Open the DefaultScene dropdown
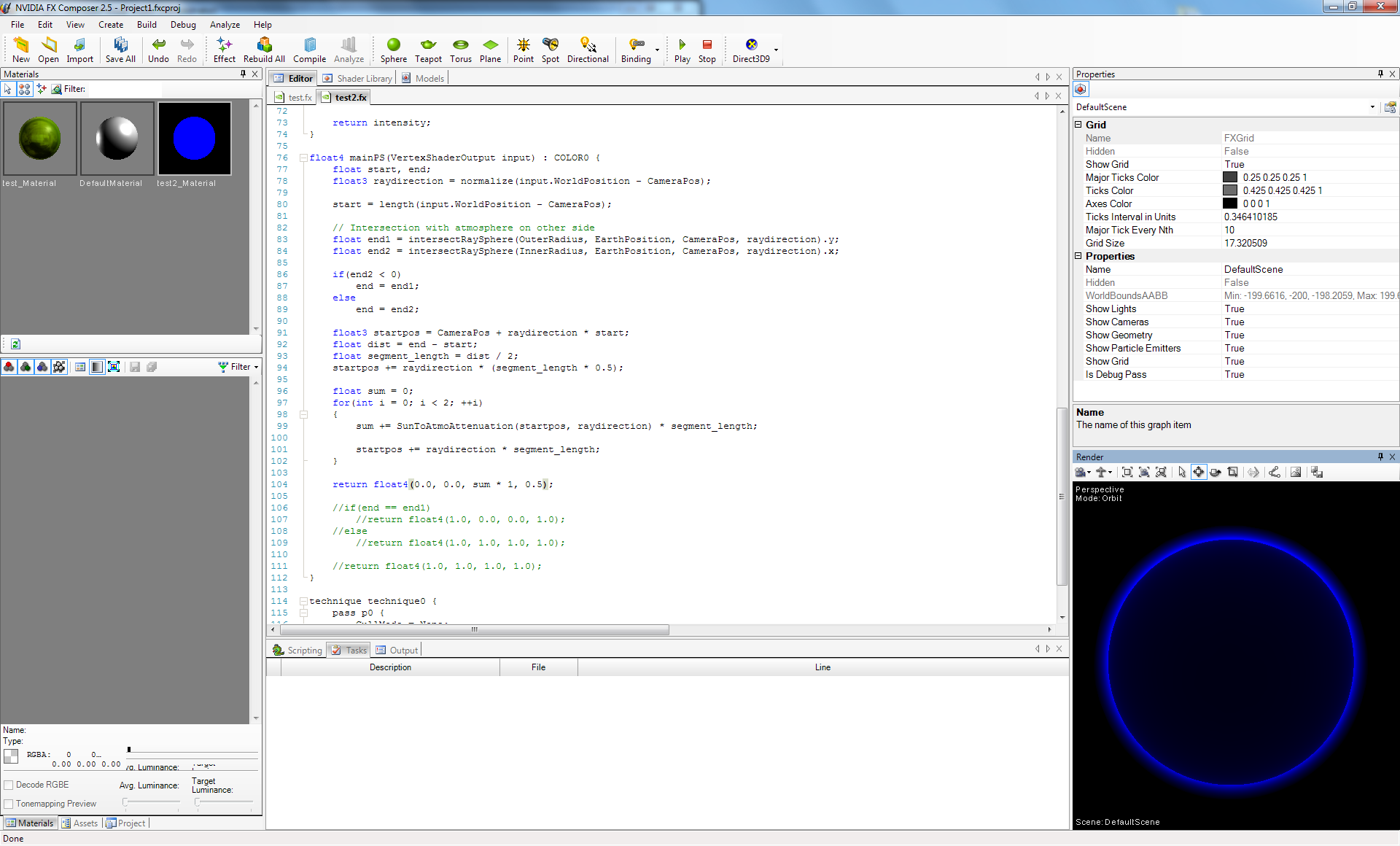The width and height of the screenshot is (1400, 846). pyautogui.click(x=1372, y=107)
